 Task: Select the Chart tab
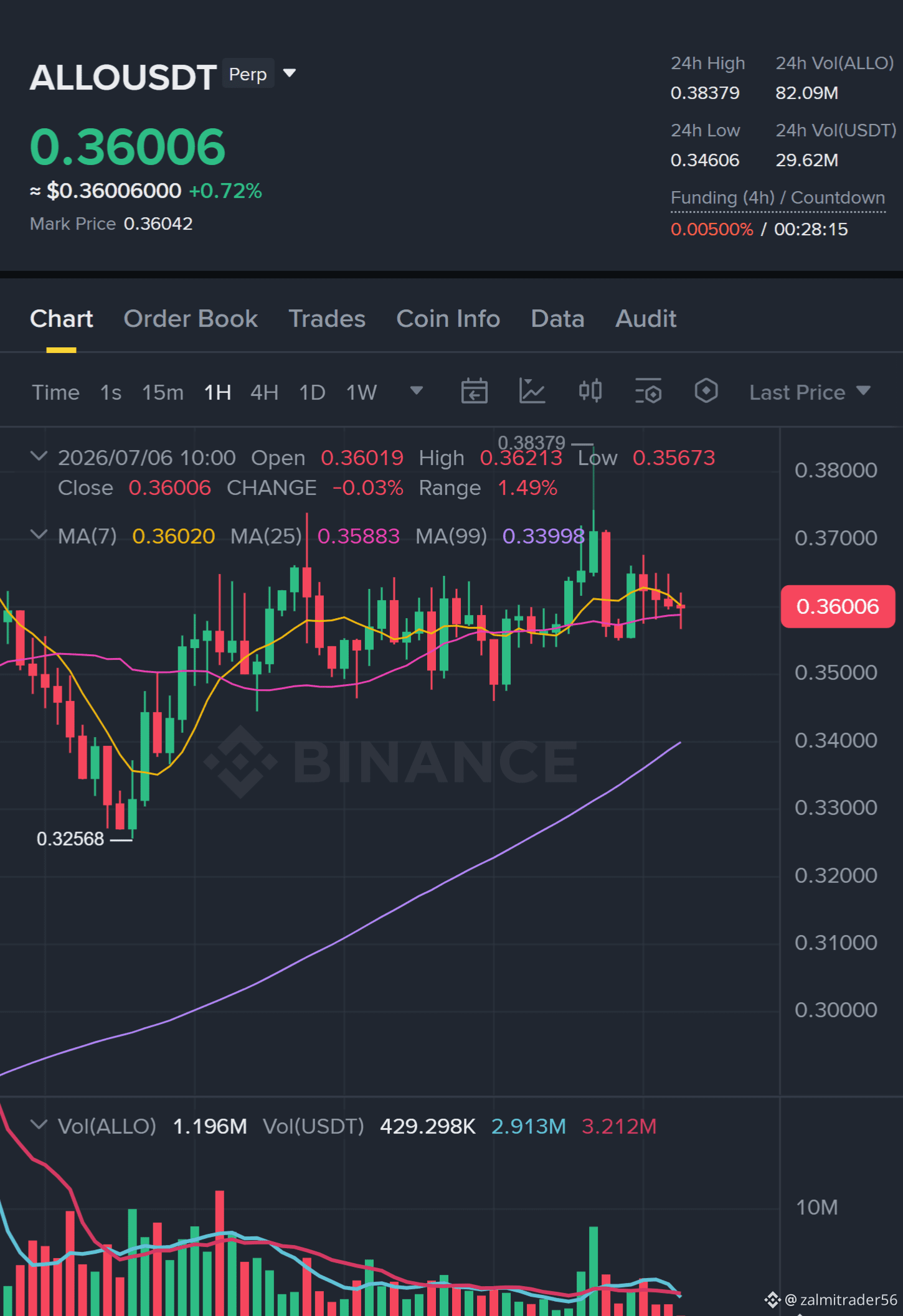pos(62,319)
